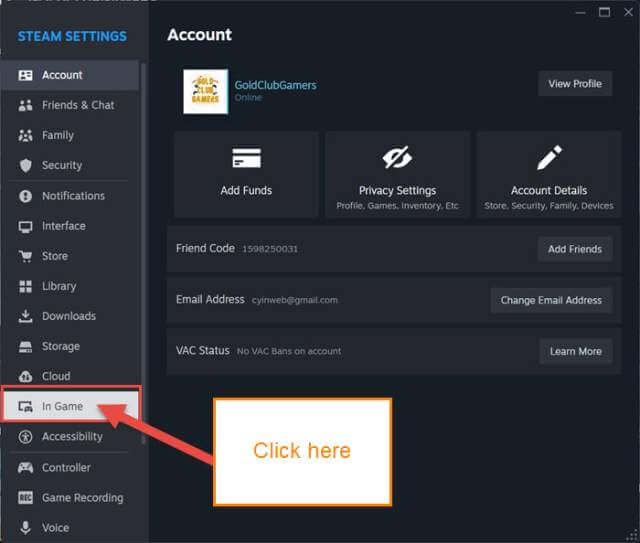The height and width of the screenshot is (543, 640).
Task: Click the Downloads arrow icon
Action: pyautogui.click(x=25, y=316)
